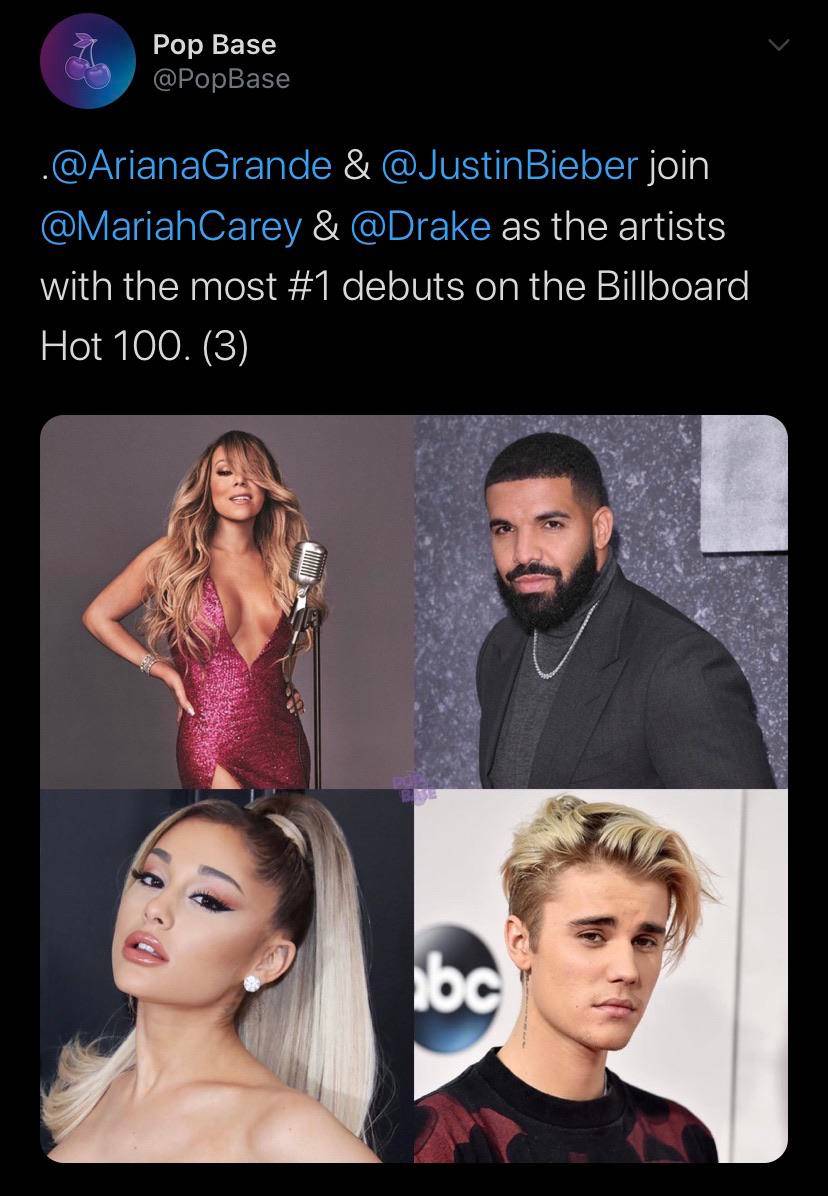
Task: Open the Mariah Carey photo quadrant
Action: (x=225, y=600)
